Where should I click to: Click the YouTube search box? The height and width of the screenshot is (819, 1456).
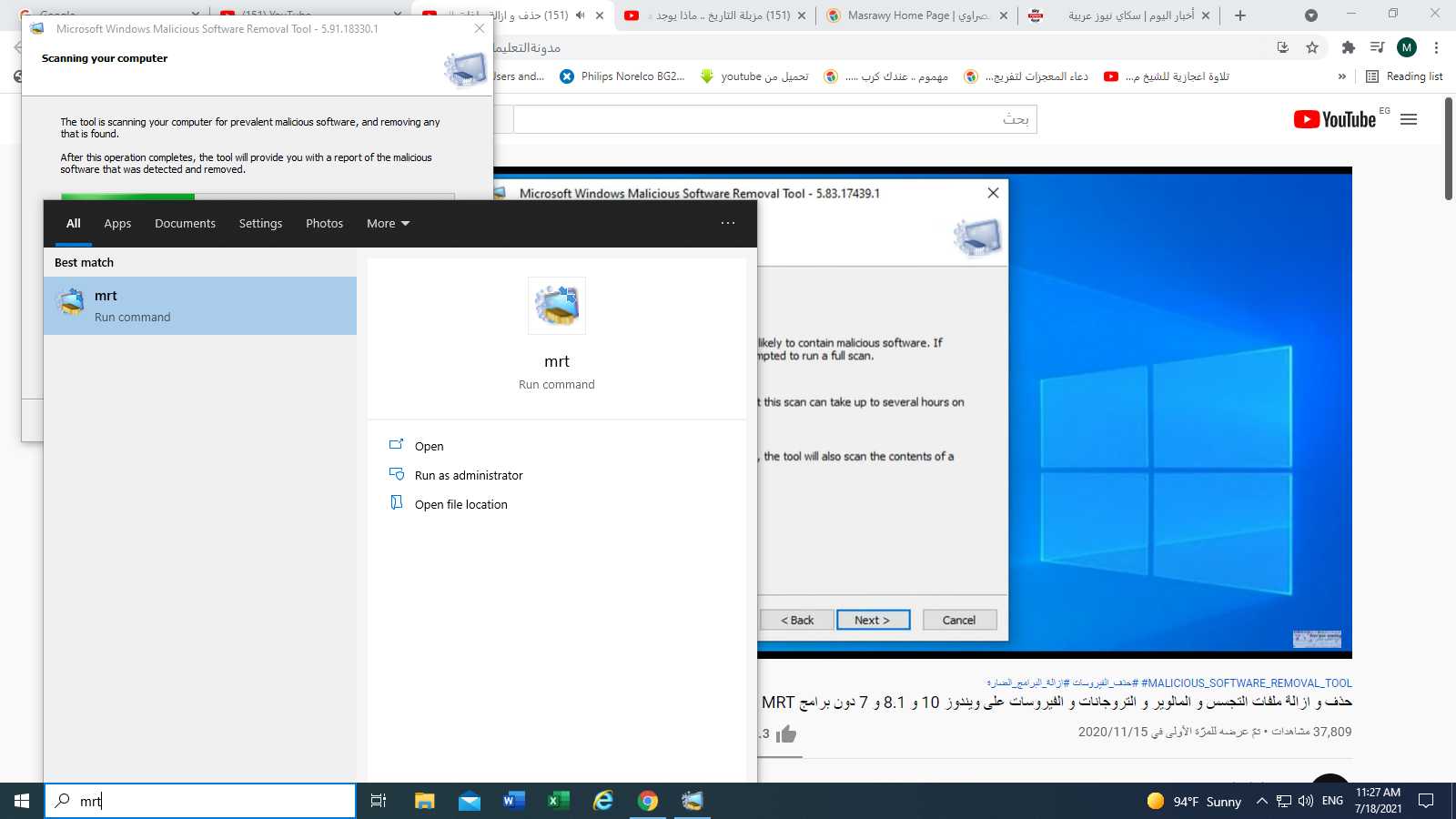point(773,119)
